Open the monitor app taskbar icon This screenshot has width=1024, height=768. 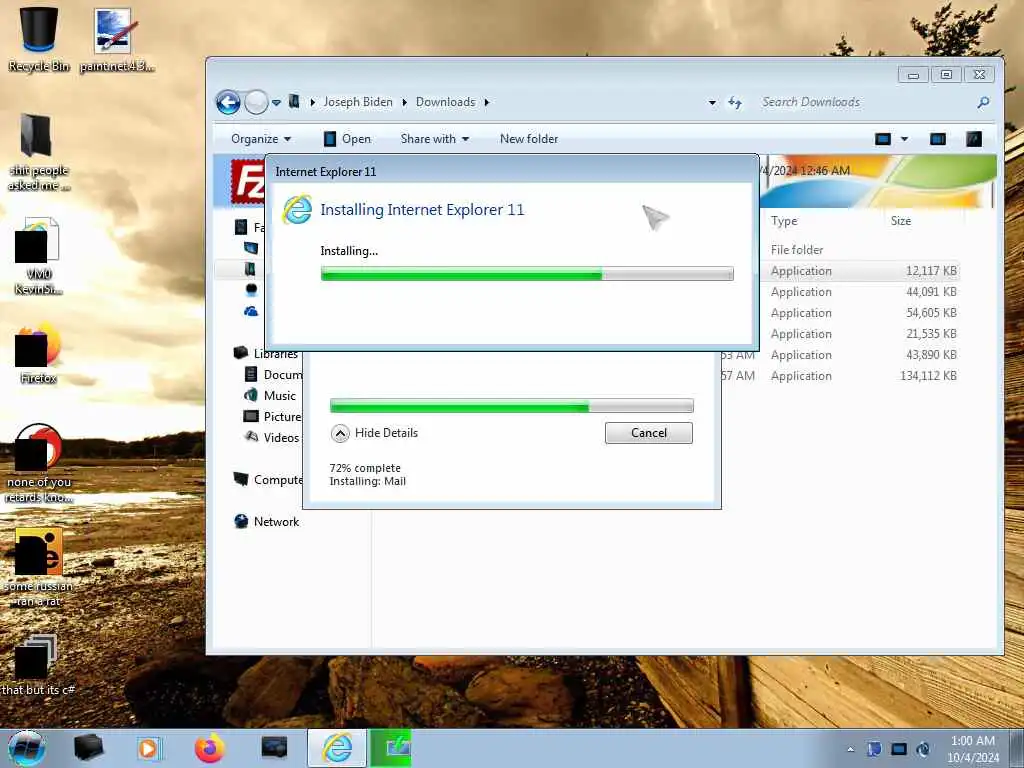pyautogui.click(x=274, y=748)
